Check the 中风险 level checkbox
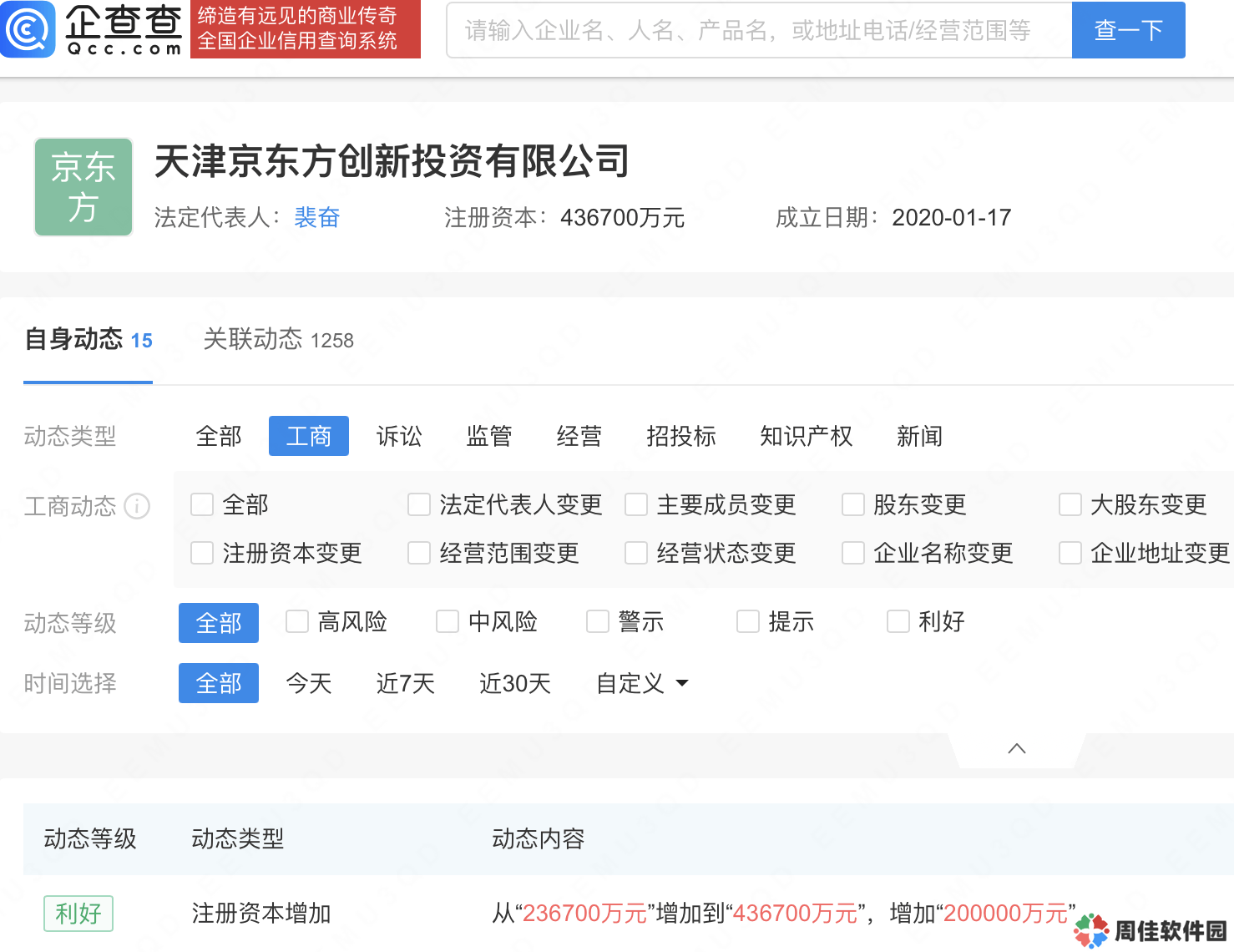Image resolution: width=1234 pixels, height=952 pixels. [448, 621]
